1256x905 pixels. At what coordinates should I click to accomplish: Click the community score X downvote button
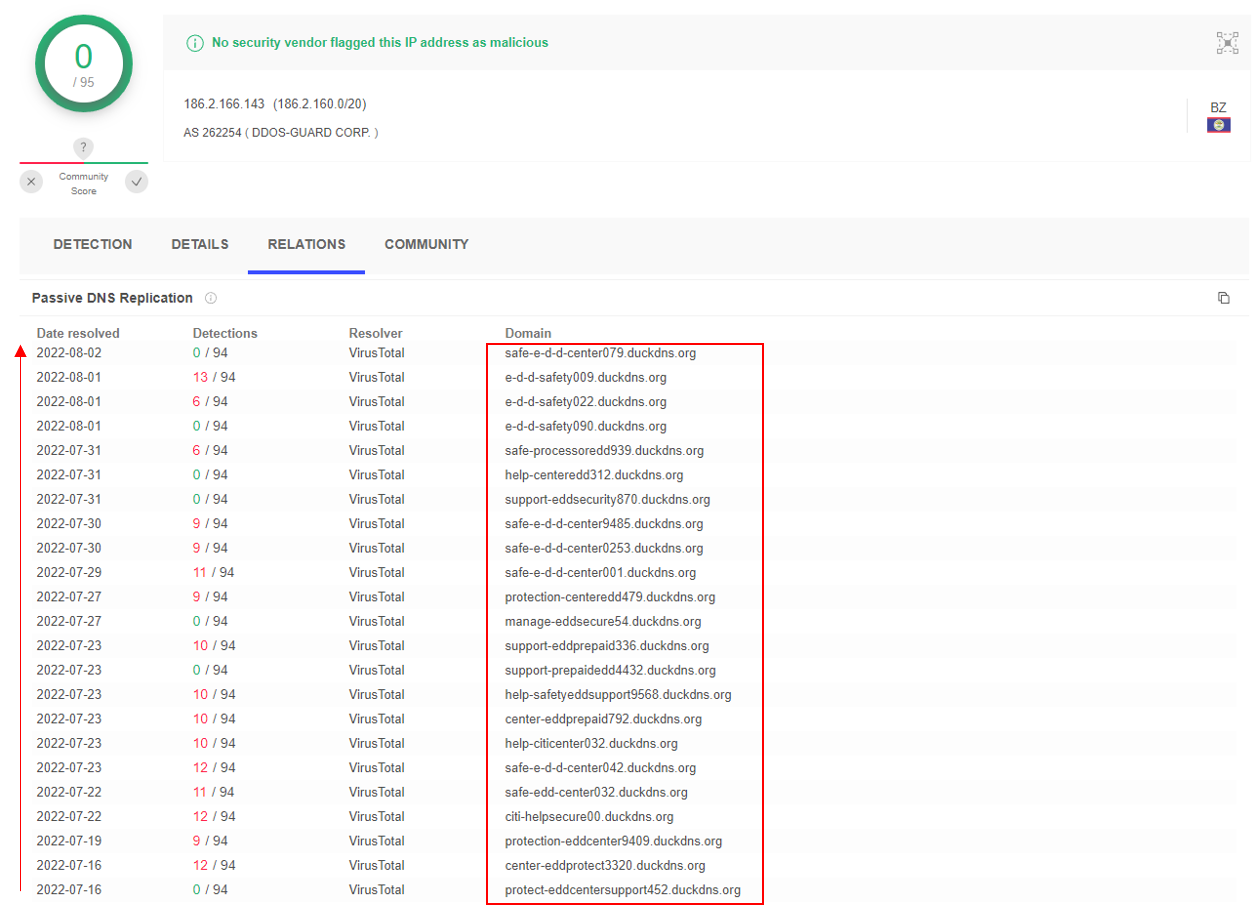pyautogui.click(x=32, y=182)
